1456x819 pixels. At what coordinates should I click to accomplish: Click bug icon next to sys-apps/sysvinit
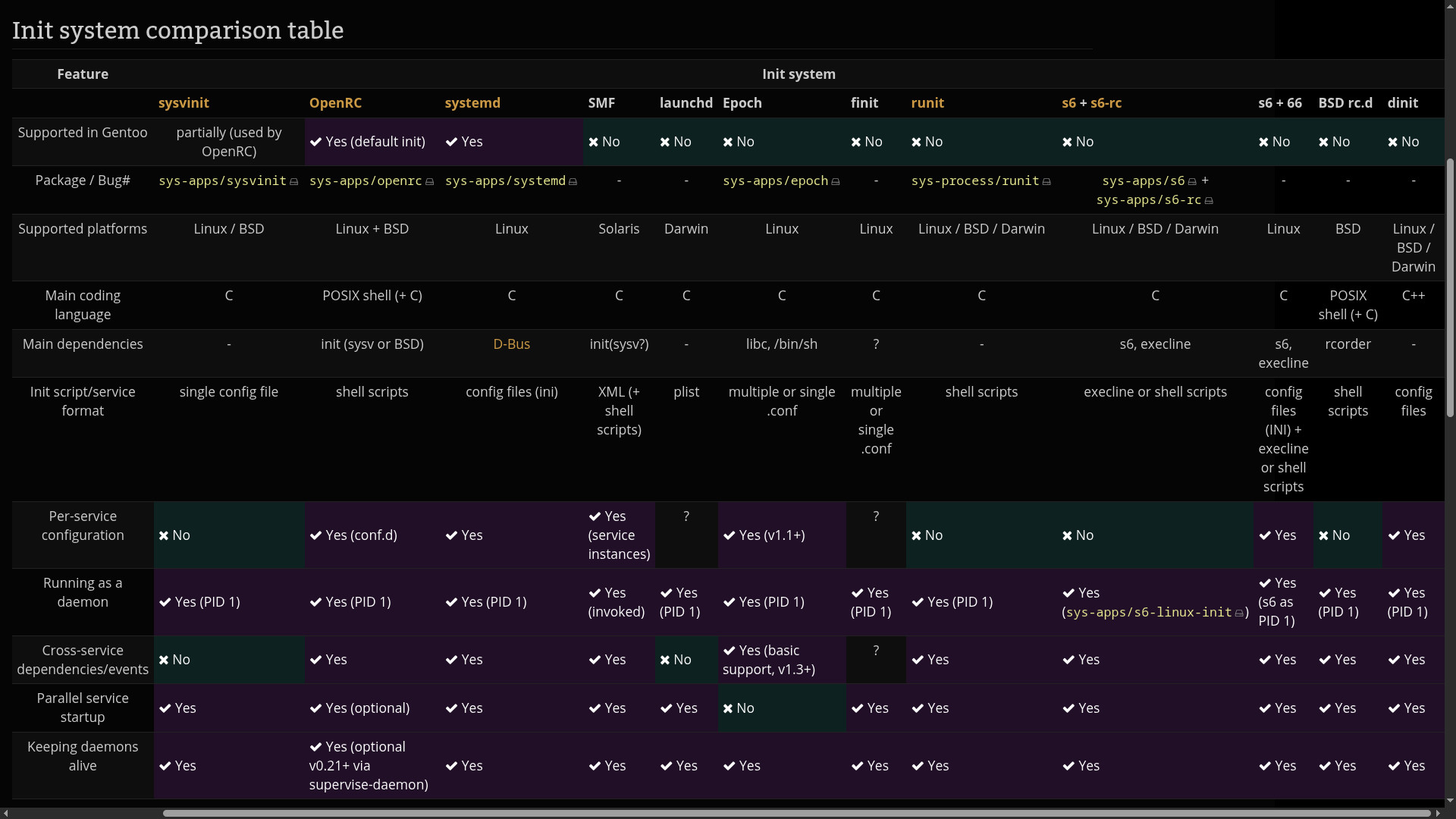[294, 182]
